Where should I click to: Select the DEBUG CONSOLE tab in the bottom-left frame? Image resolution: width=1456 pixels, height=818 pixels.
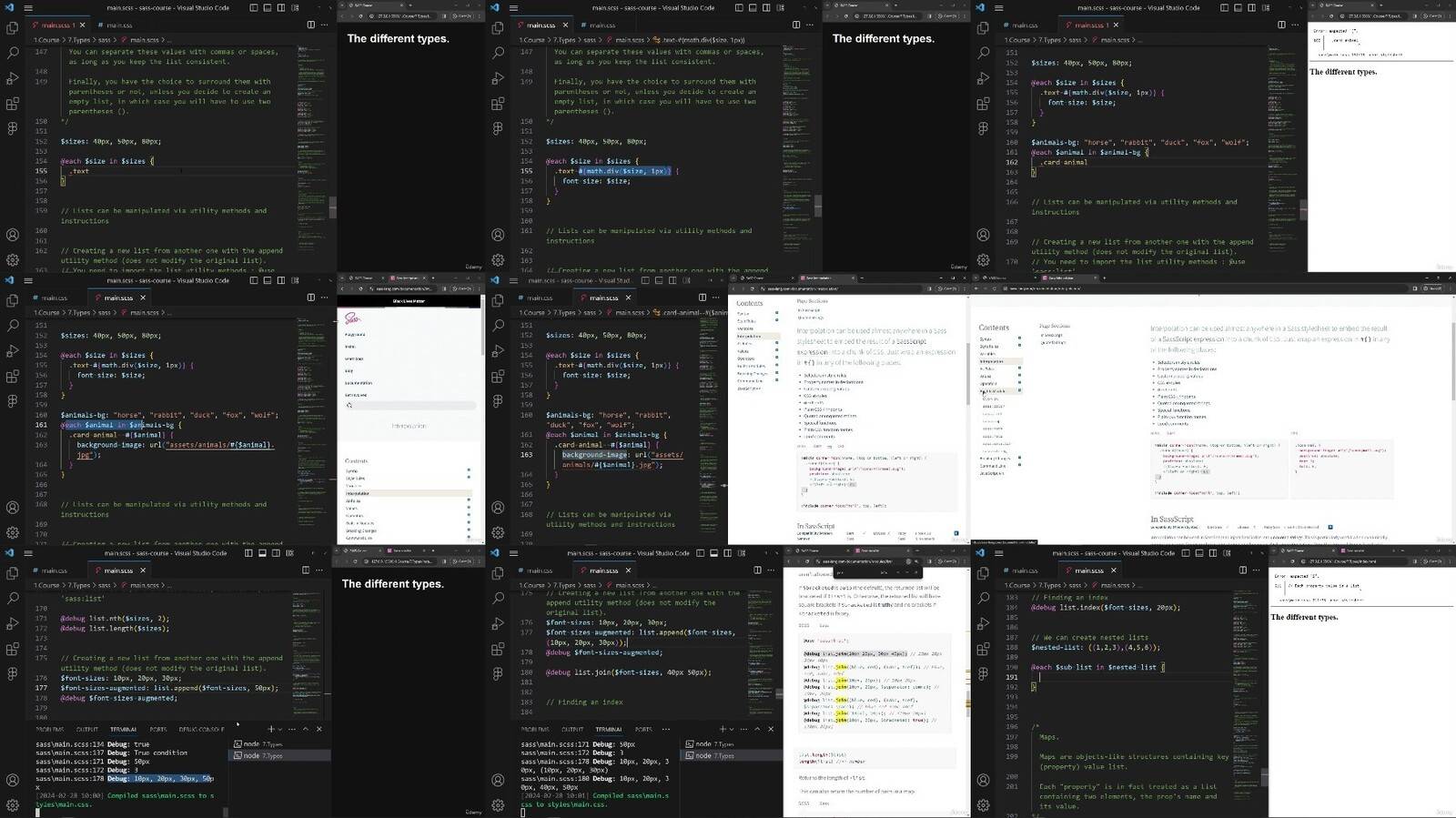[x=201, y=729]
